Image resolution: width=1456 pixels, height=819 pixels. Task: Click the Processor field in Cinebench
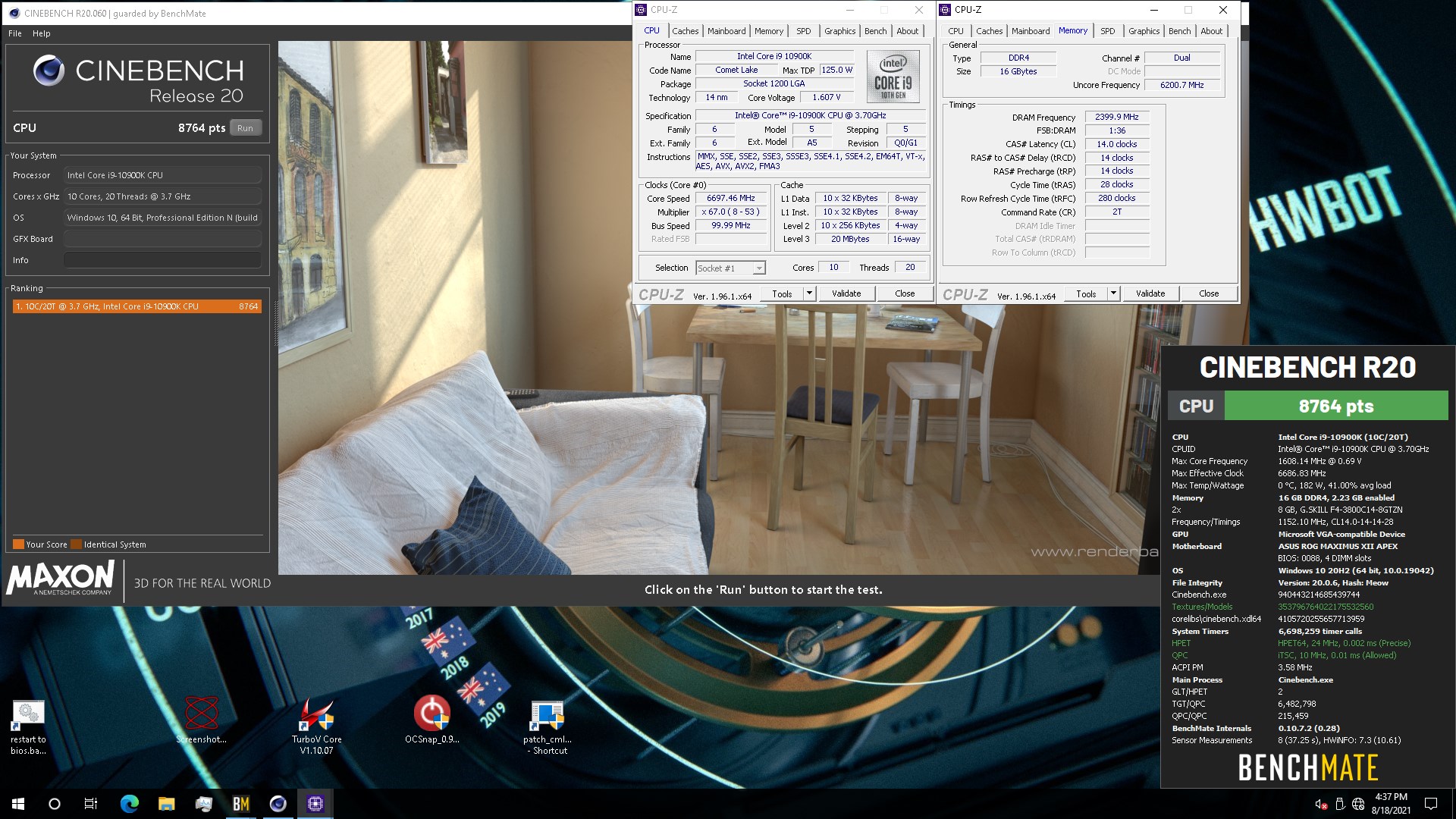pos(163,175)
